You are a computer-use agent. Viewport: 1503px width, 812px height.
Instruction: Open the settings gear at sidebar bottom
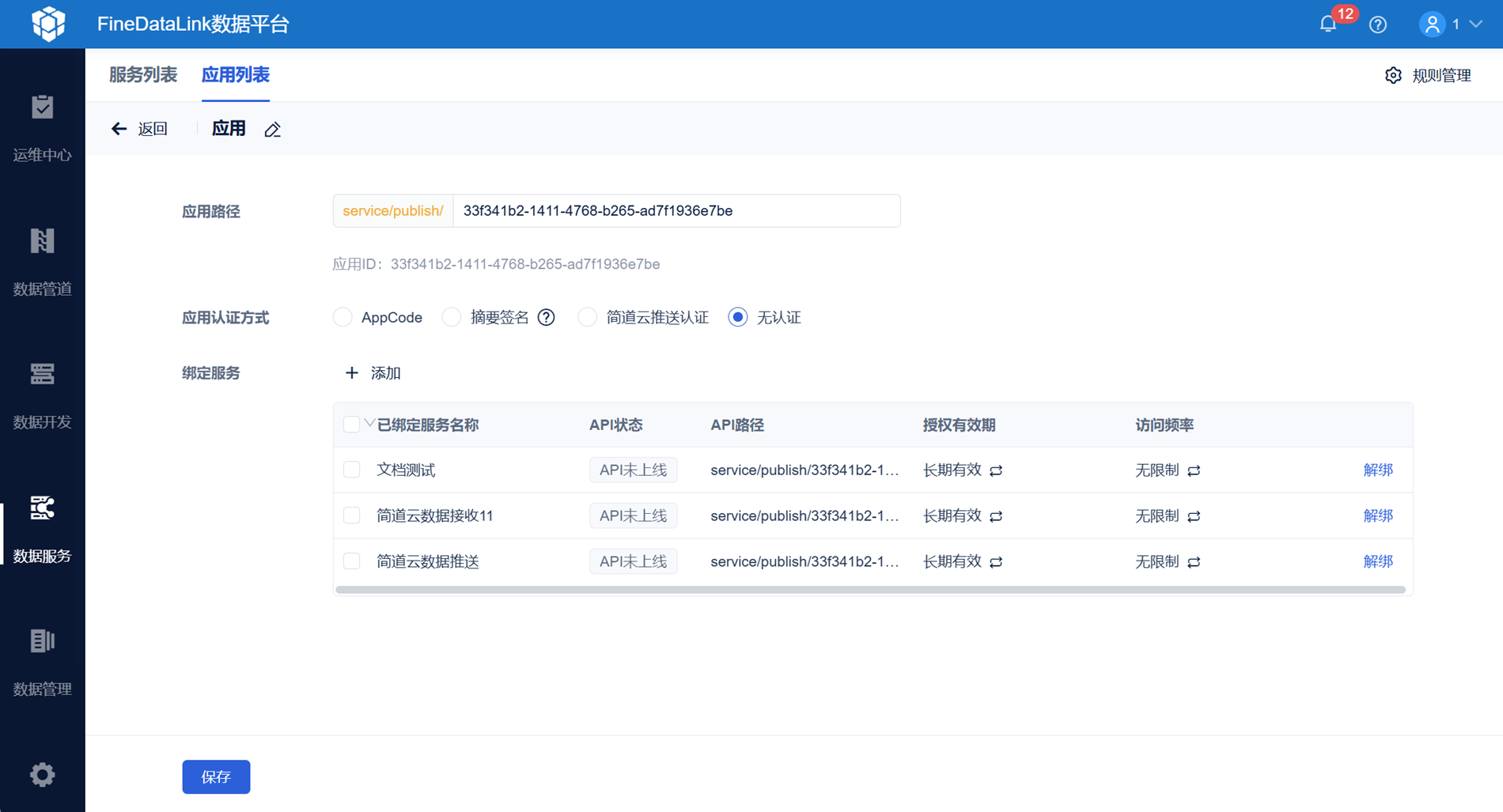coord(43,774)
